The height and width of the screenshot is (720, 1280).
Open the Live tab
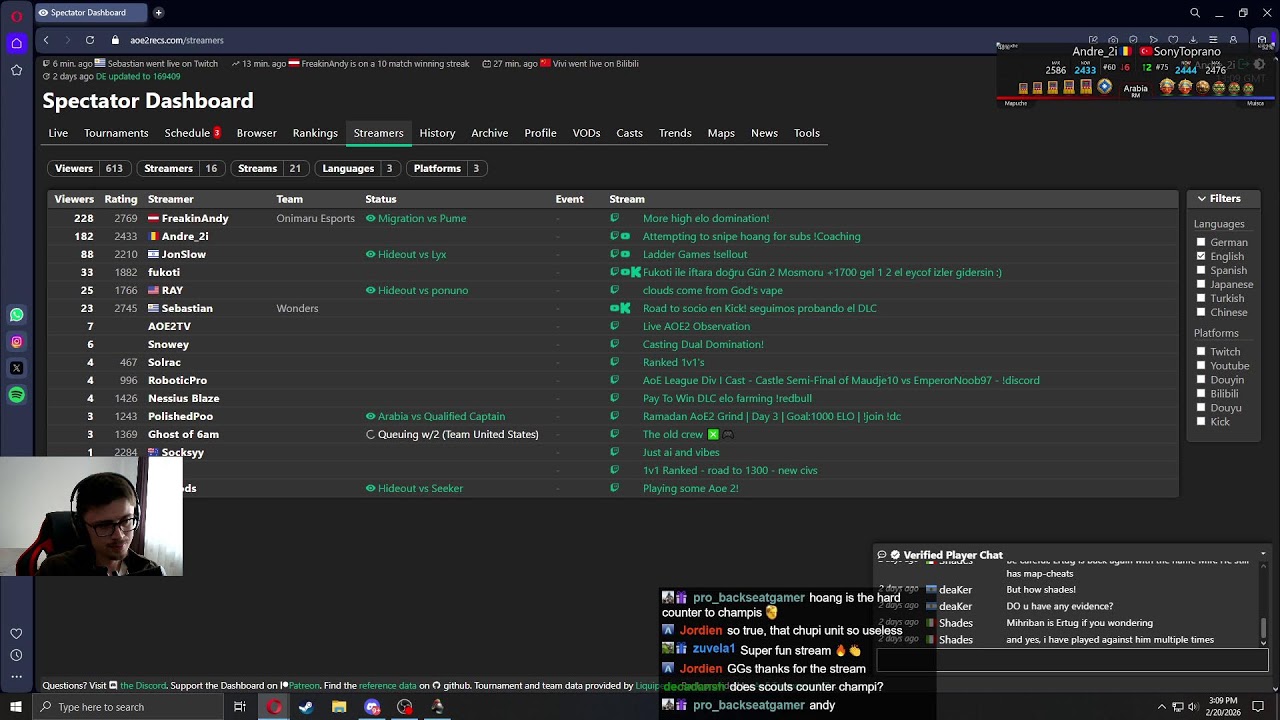click(58, 133)
